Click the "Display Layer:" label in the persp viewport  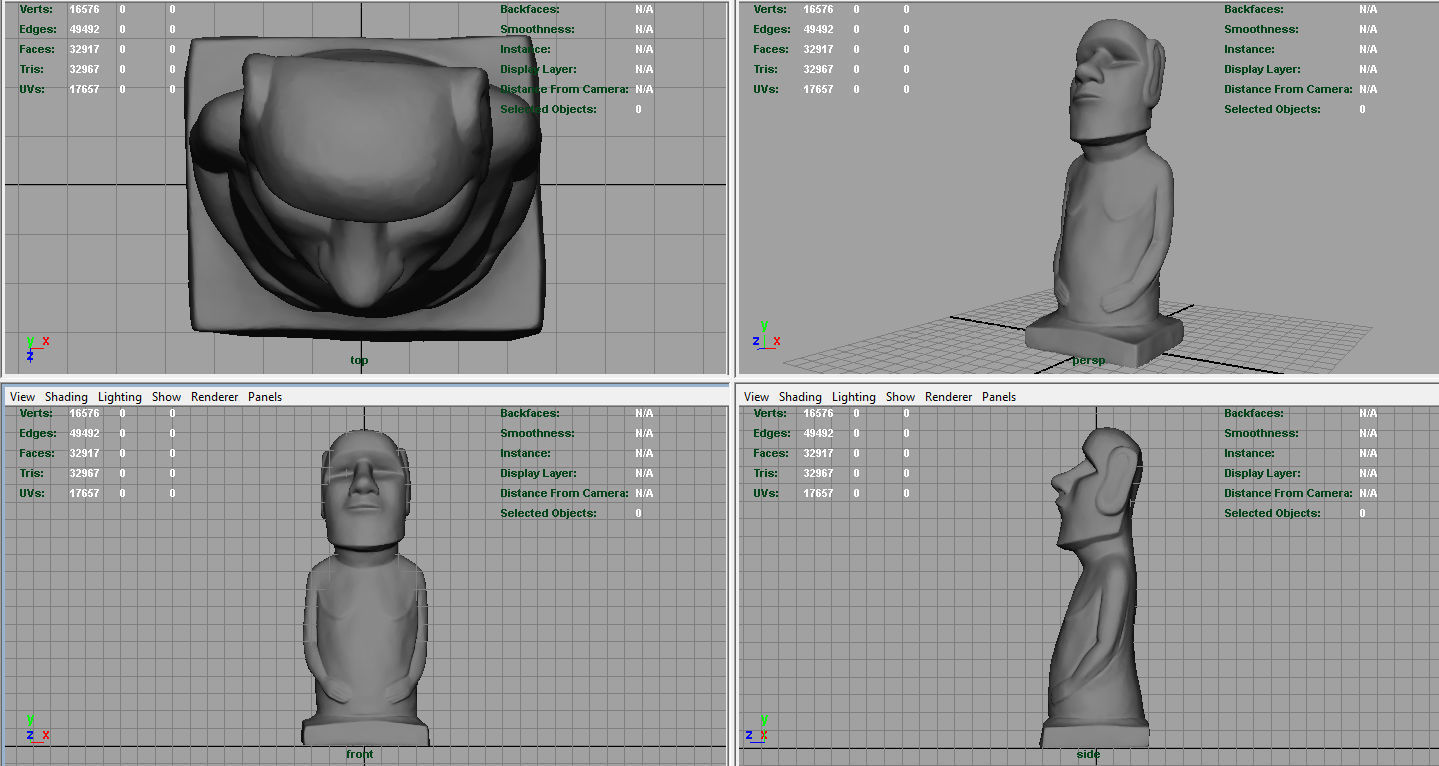(x=1262, y=69)
